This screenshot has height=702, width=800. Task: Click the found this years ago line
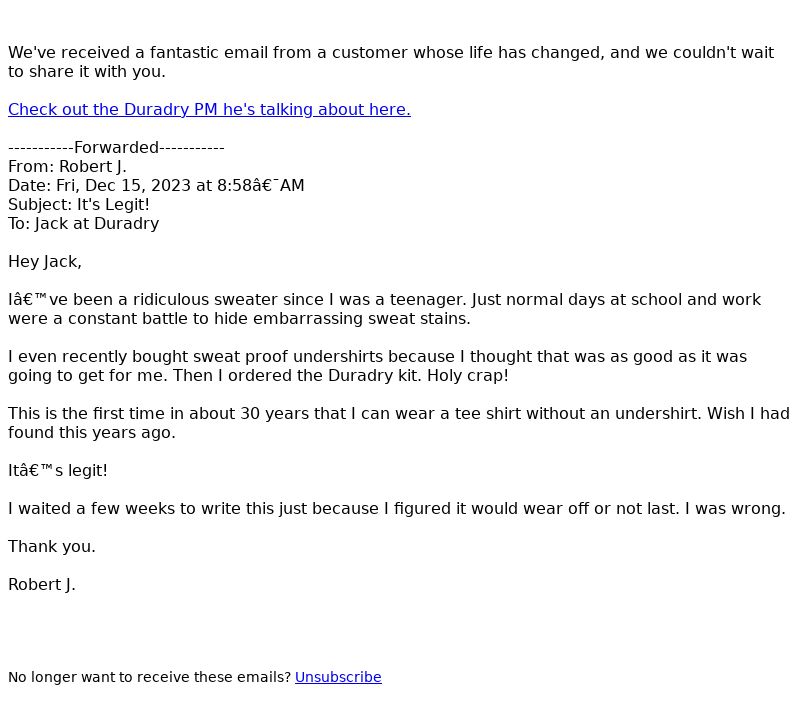[x=92, y=433]
